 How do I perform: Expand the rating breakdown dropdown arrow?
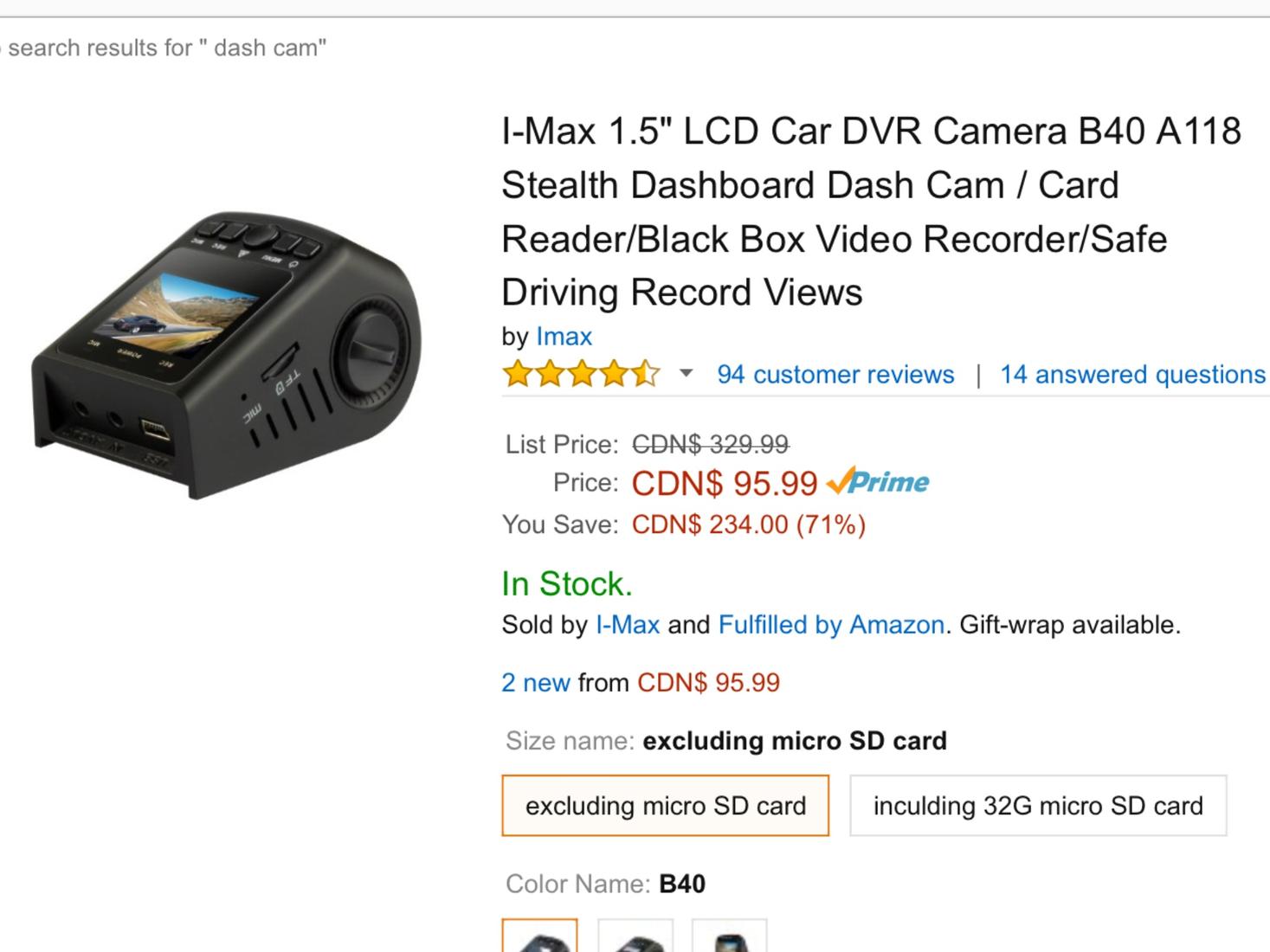pos(686,374)
